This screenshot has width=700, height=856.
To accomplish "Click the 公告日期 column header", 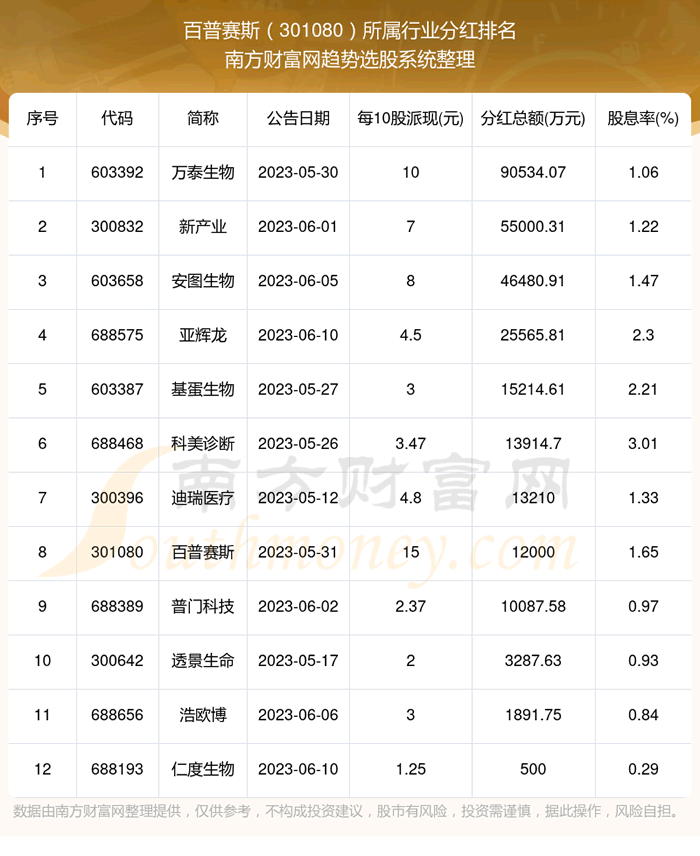I will tap(298, 119).
